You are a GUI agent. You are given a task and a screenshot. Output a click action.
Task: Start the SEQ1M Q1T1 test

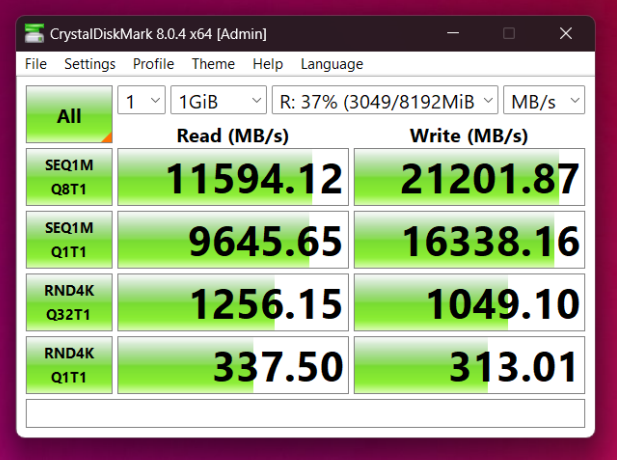click(x=69, y=240)
